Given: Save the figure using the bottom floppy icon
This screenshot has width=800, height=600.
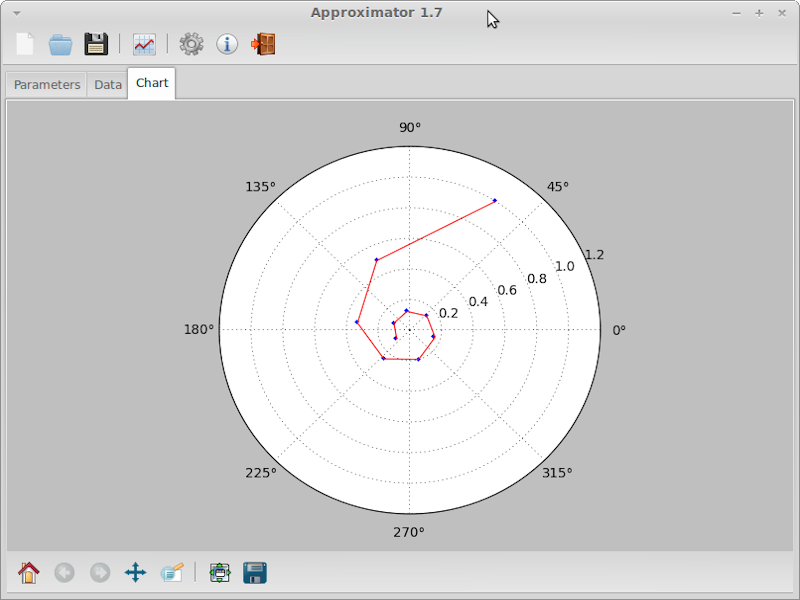Looking at the screenshot, I should [x=255, y=573].
